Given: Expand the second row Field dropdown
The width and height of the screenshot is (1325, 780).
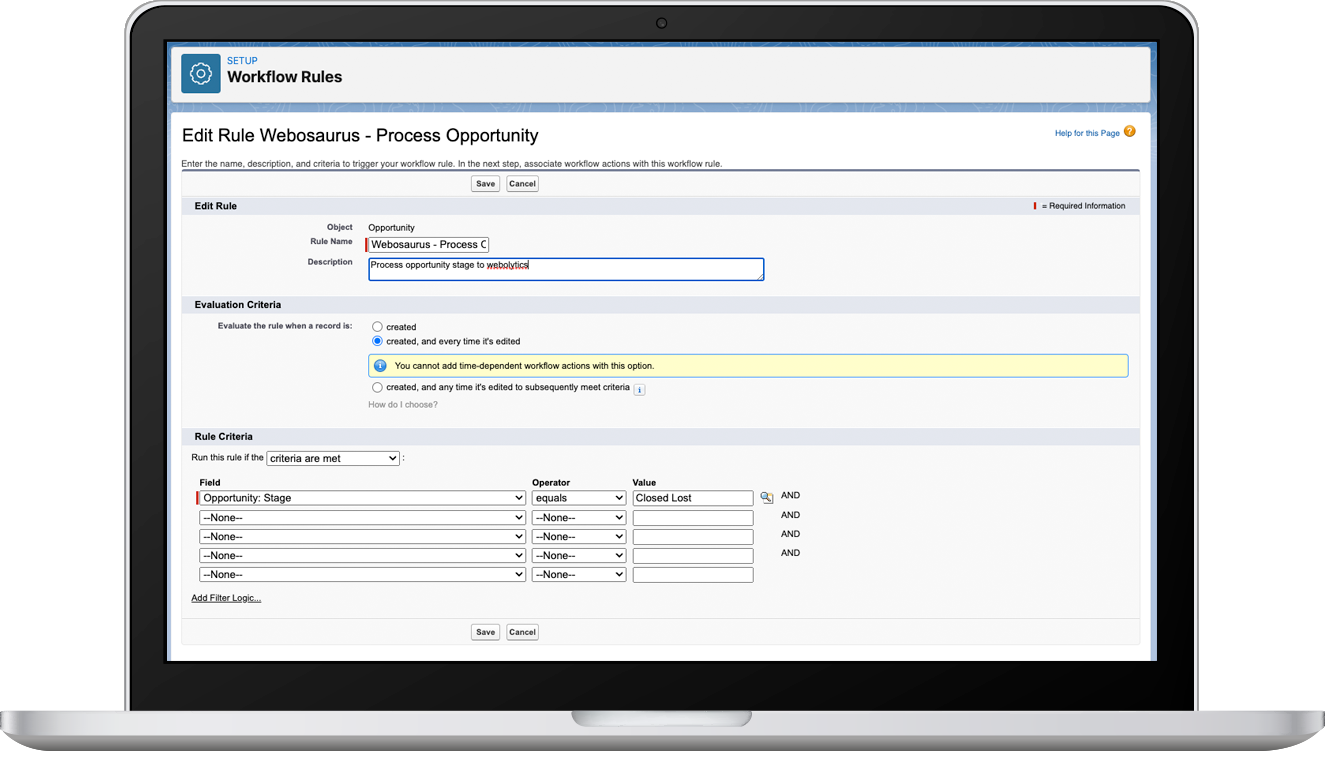Looking at the screenshot, I should click(x=362, y=517).
